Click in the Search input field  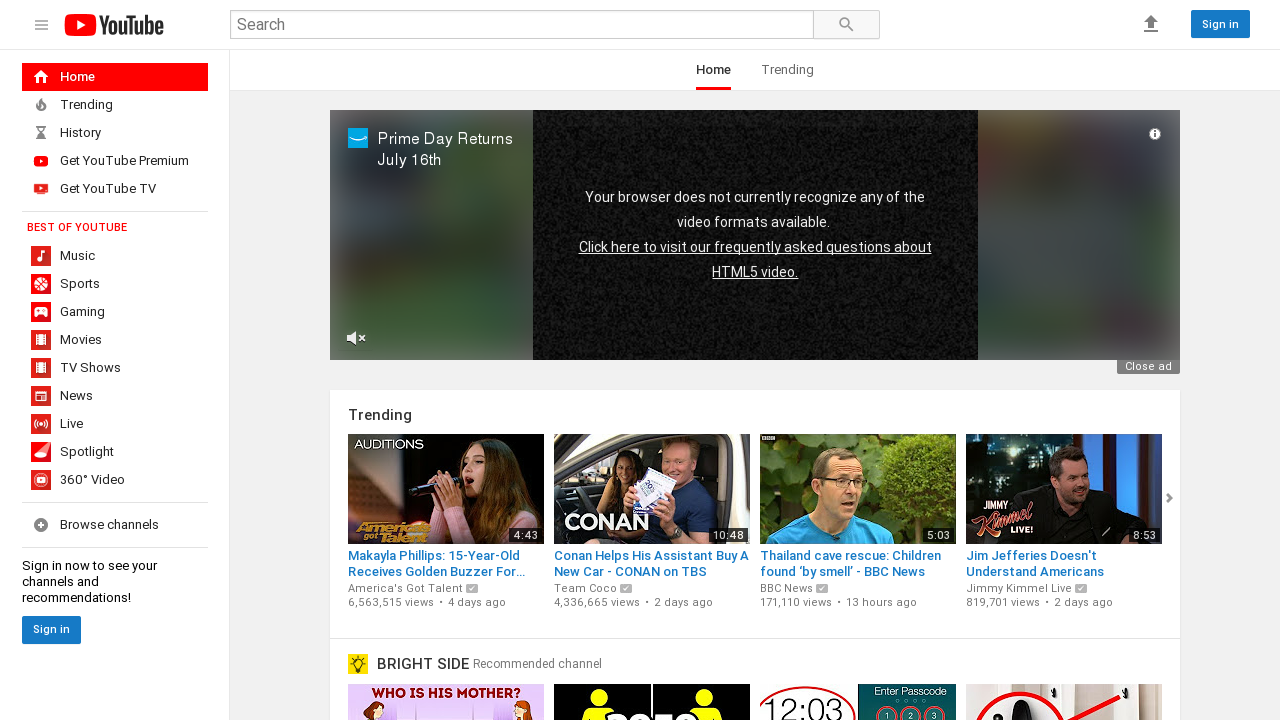(x=522, y=25)
